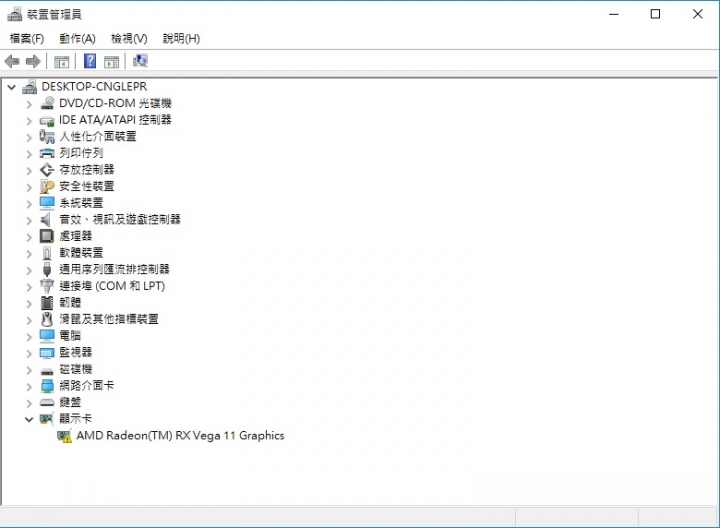The height and width of the screenshot is (528, 720).
Task: Click the Back arrow toolbar icon
Action: coord(12,61)
